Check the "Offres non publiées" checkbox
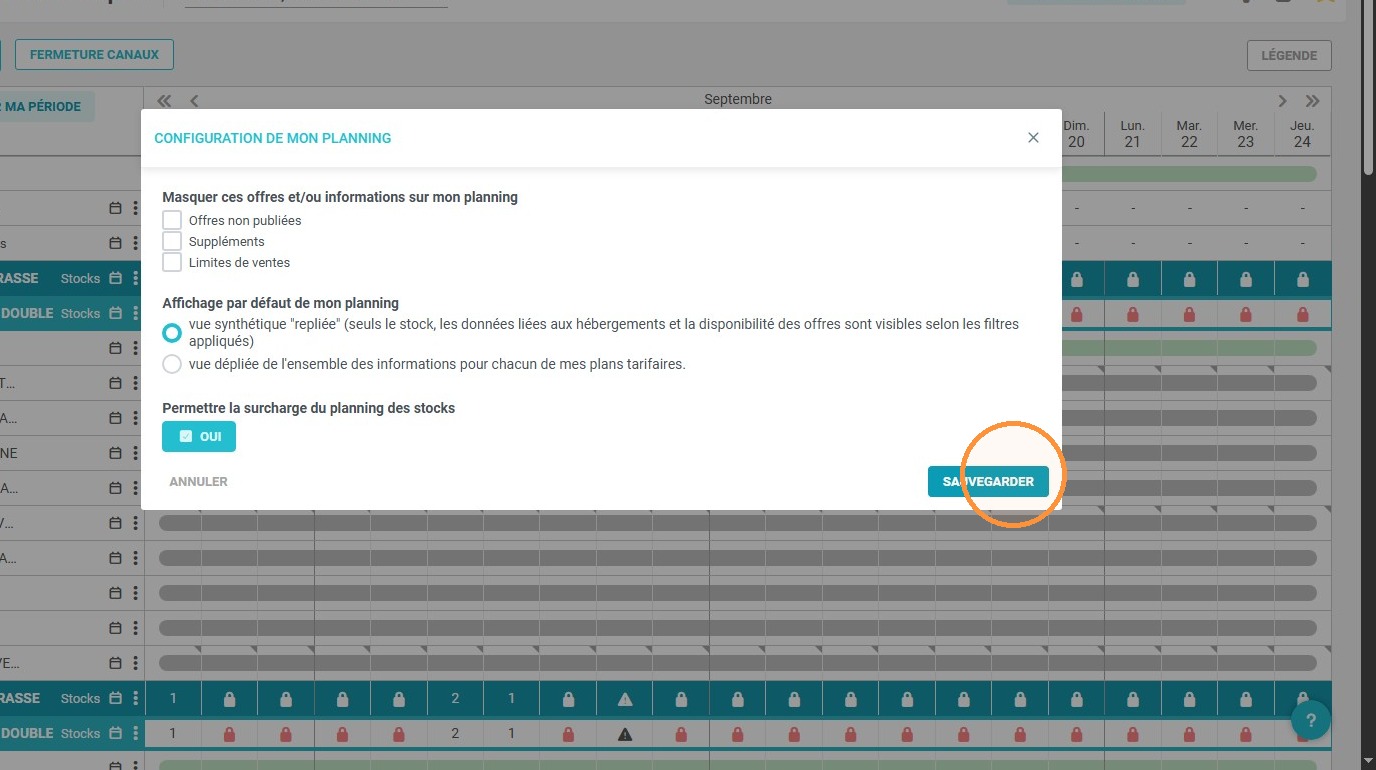Viewport: 1376px width, 770px height. (x=172, y=220)
